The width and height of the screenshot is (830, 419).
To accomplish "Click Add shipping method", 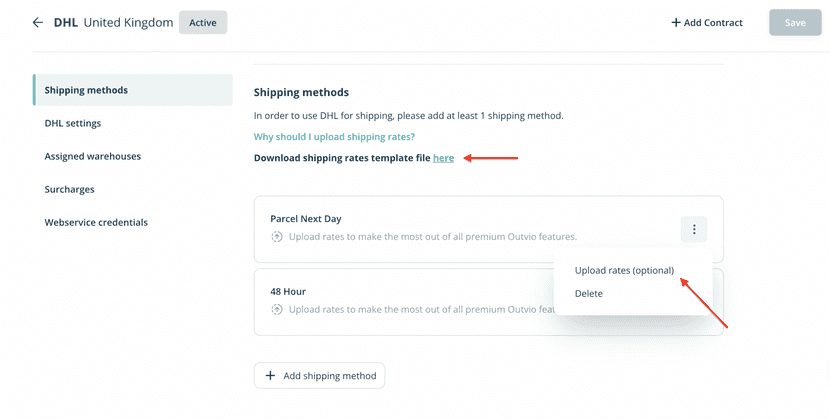I will click(319, 376).
